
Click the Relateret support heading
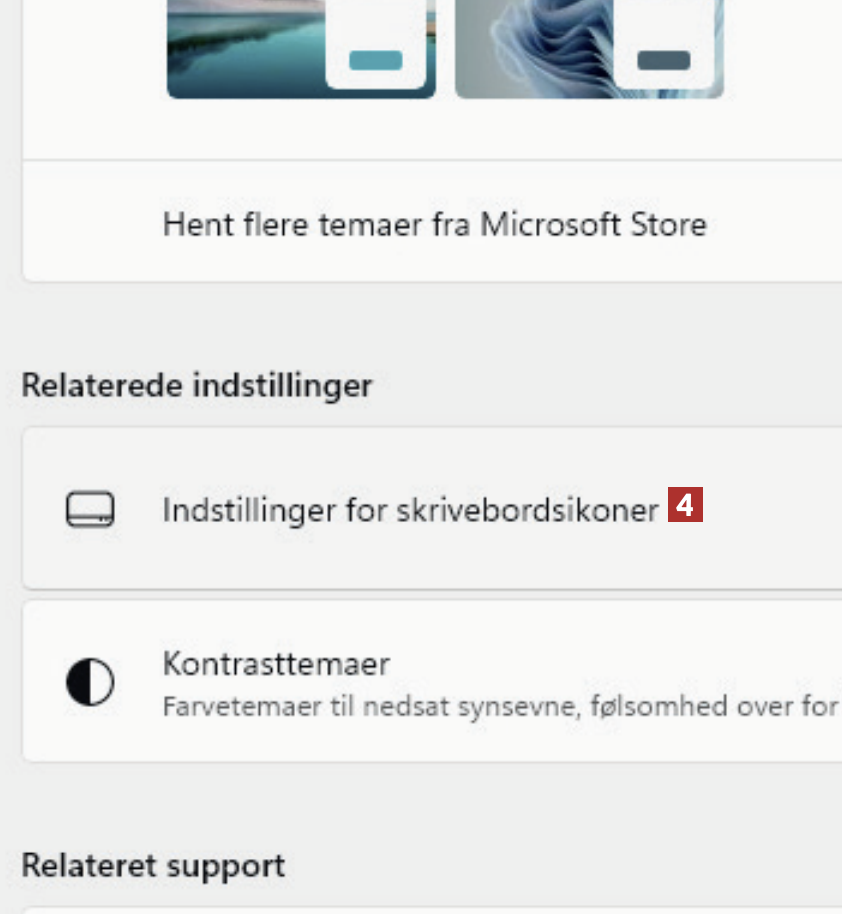click(153, 865)
